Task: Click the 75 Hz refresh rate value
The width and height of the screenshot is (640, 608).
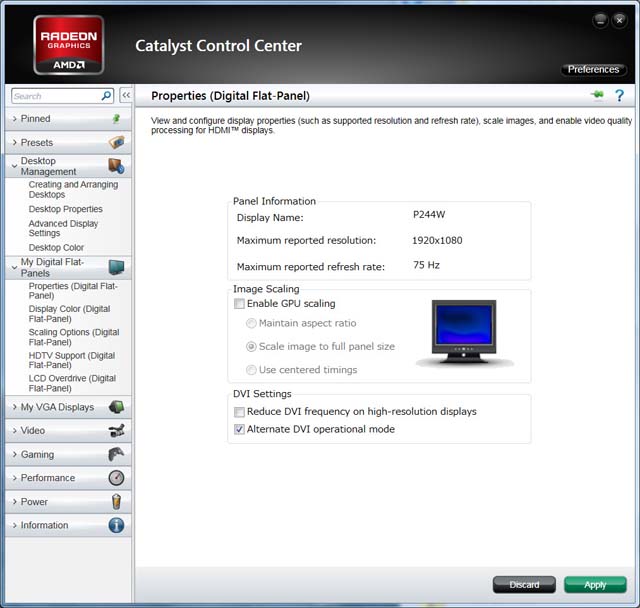Action: tap(426, 265)
